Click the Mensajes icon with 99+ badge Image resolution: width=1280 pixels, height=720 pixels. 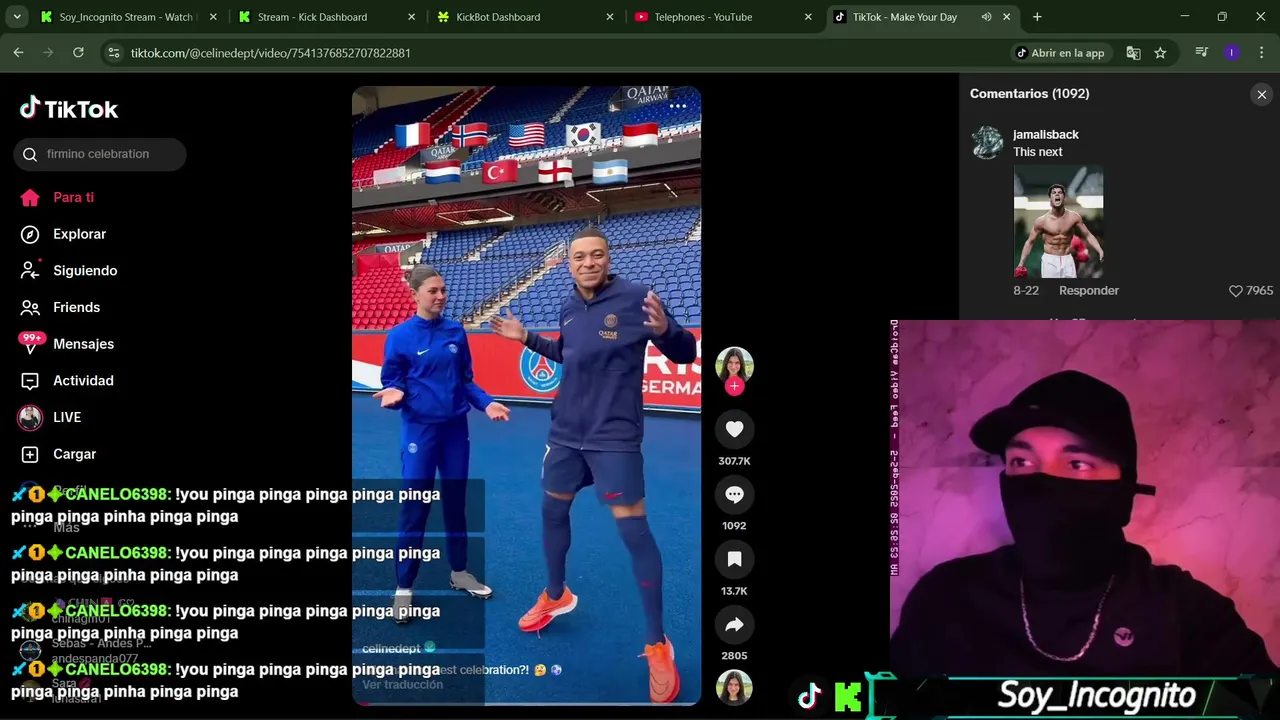coord(30,343)
